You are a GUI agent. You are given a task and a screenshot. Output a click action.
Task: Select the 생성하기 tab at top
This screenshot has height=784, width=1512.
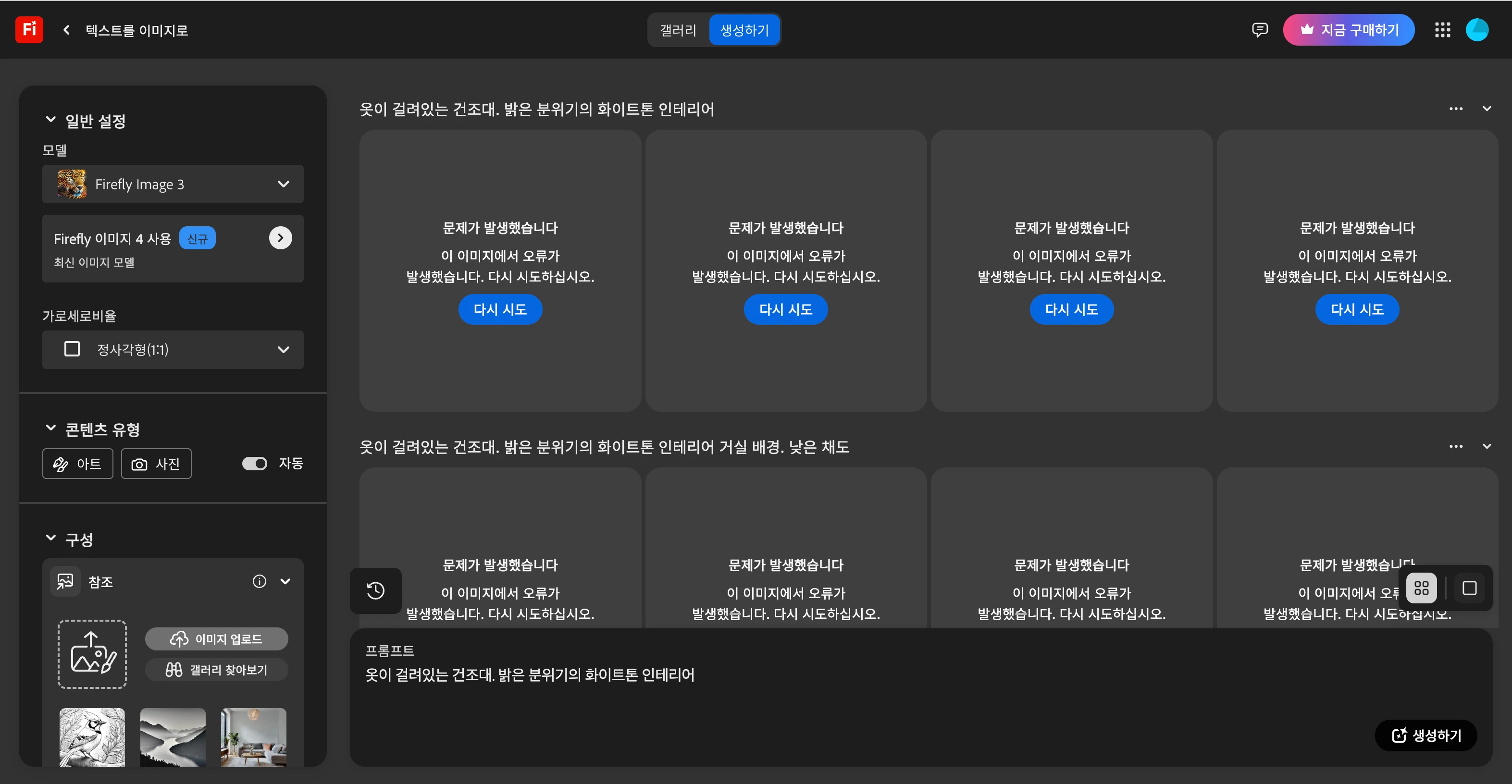[744, 30]
